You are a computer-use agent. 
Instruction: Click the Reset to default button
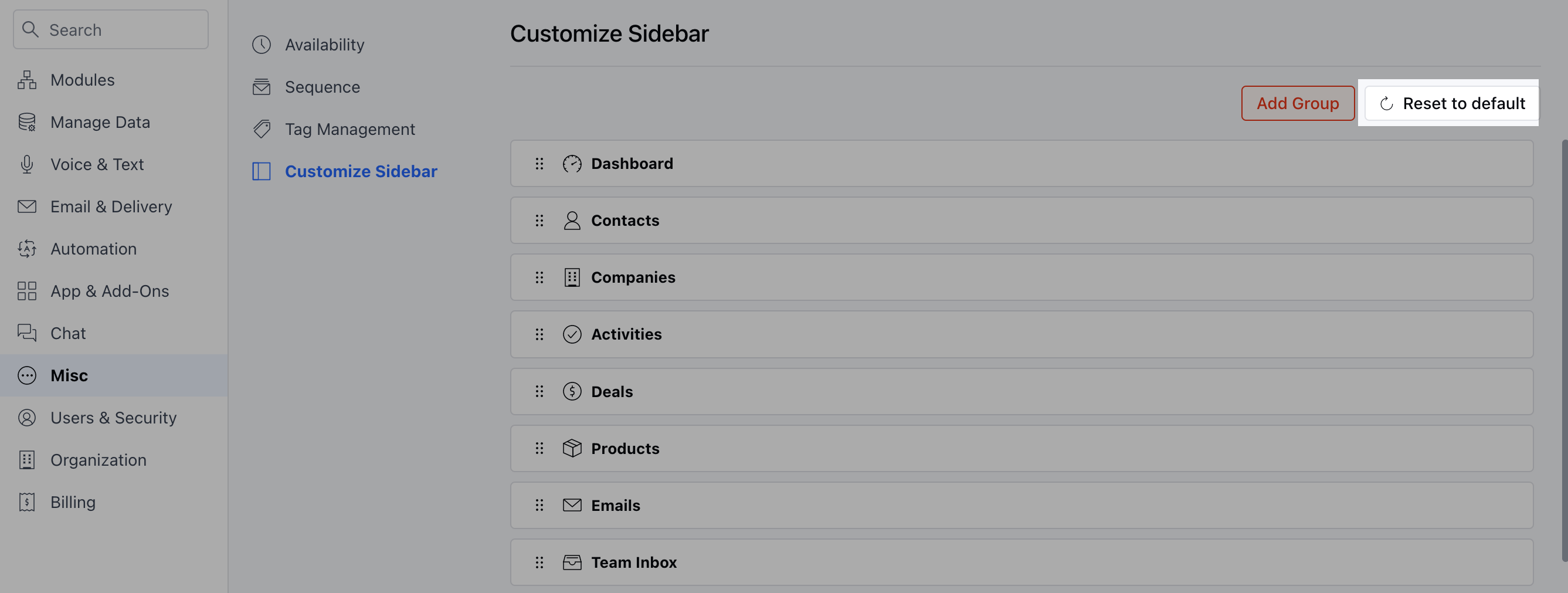[1451, 103]
